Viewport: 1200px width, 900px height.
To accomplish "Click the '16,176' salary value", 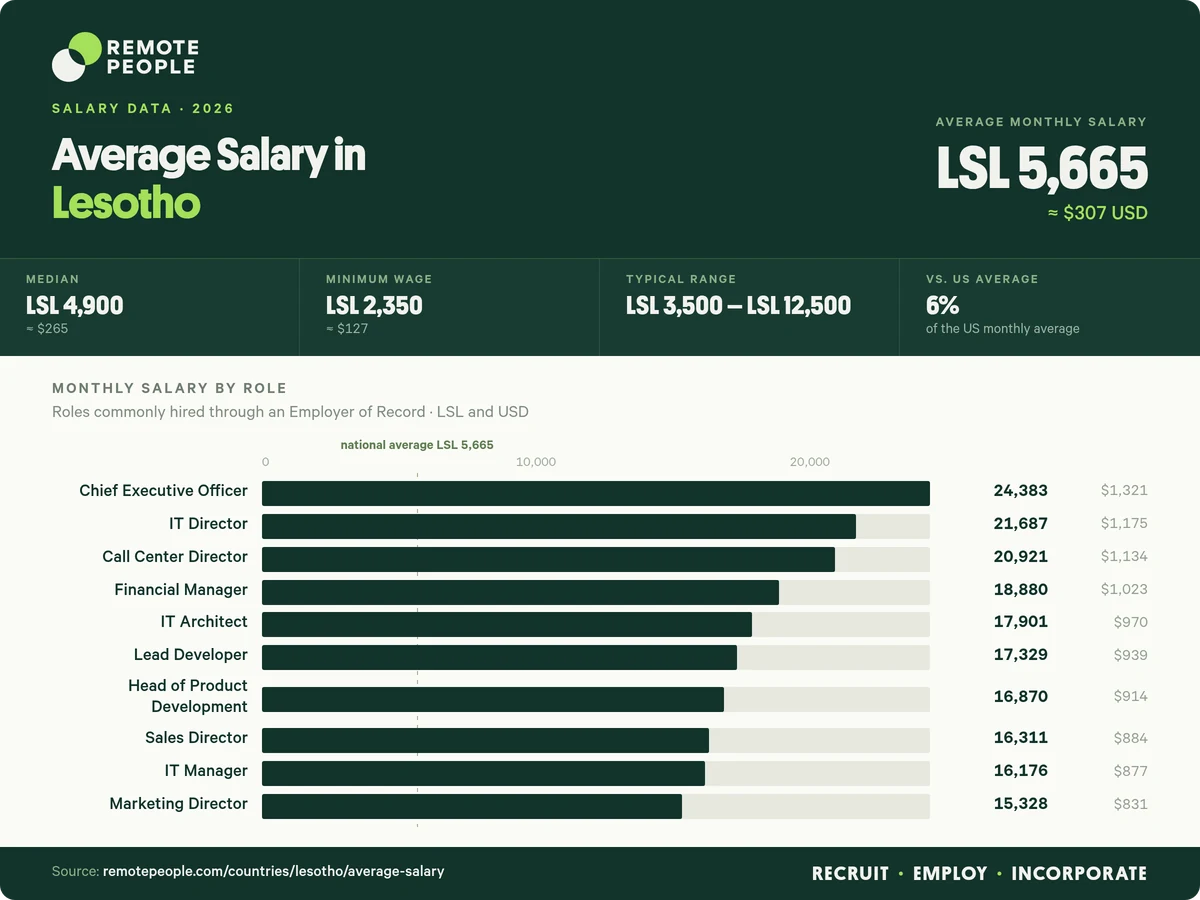I will click(x=1021, y=771).
